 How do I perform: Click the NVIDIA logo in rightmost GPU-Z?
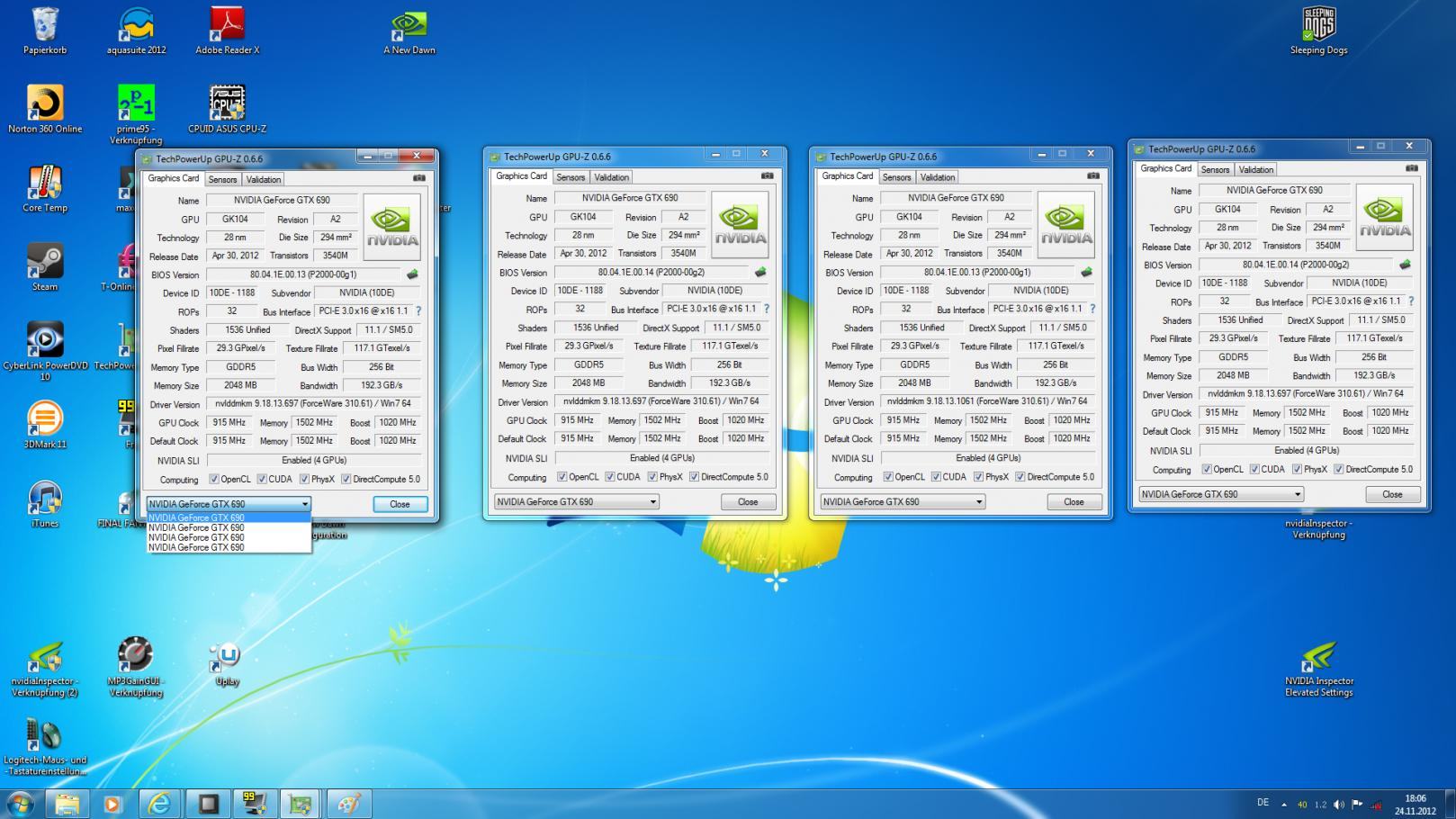1384,217
